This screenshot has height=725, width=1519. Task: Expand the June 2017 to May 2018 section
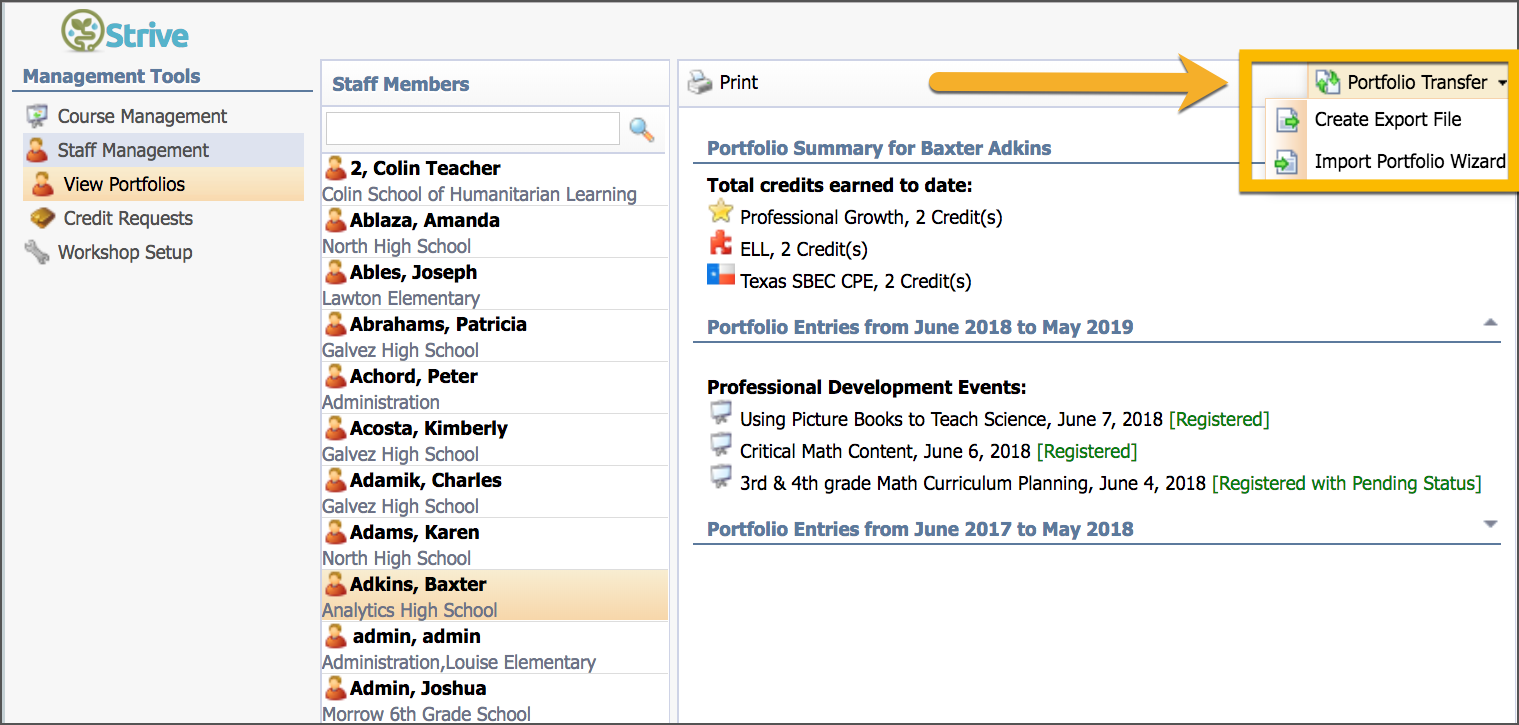(1490, 524)
